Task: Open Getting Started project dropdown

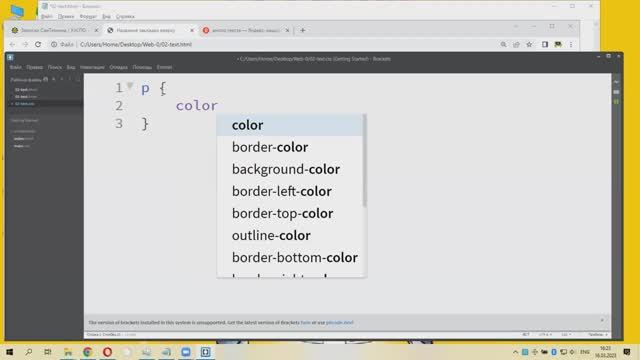Action: 25,120
